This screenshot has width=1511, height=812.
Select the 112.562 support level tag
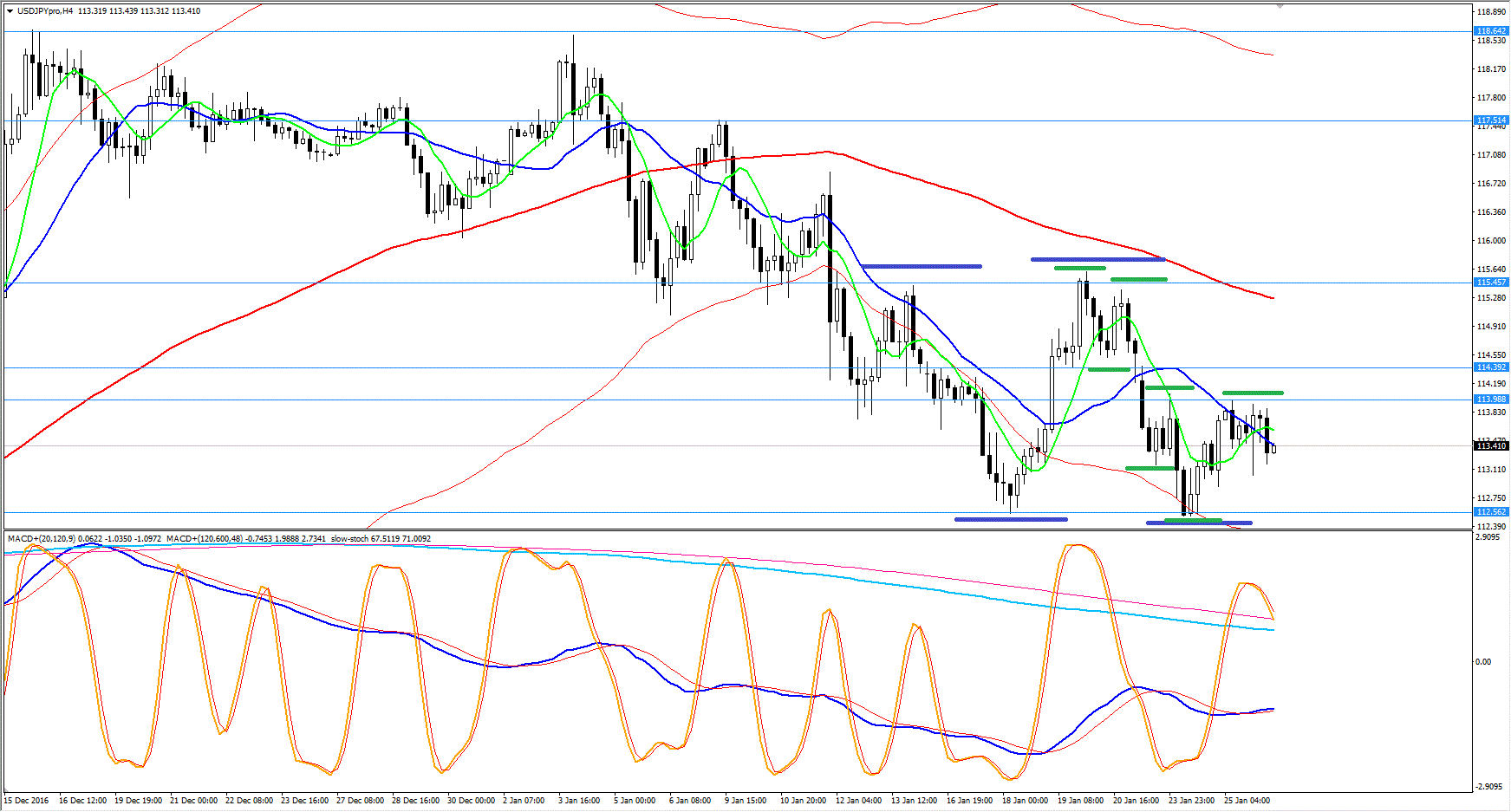click(1491, 512)
